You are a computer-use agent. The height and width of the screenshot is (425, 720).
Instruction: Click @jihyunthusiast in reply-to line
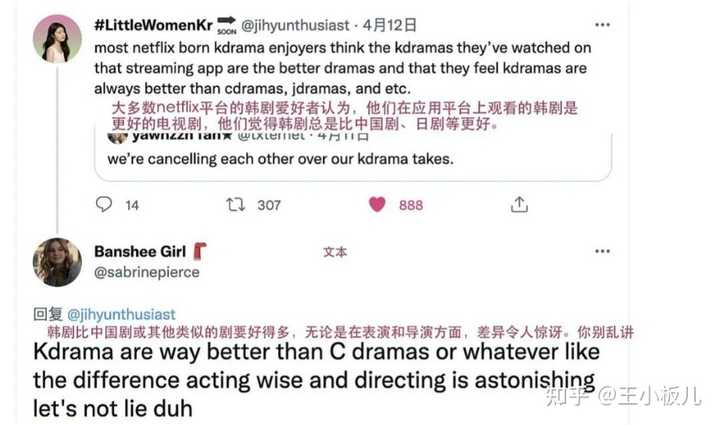[122, 314]
